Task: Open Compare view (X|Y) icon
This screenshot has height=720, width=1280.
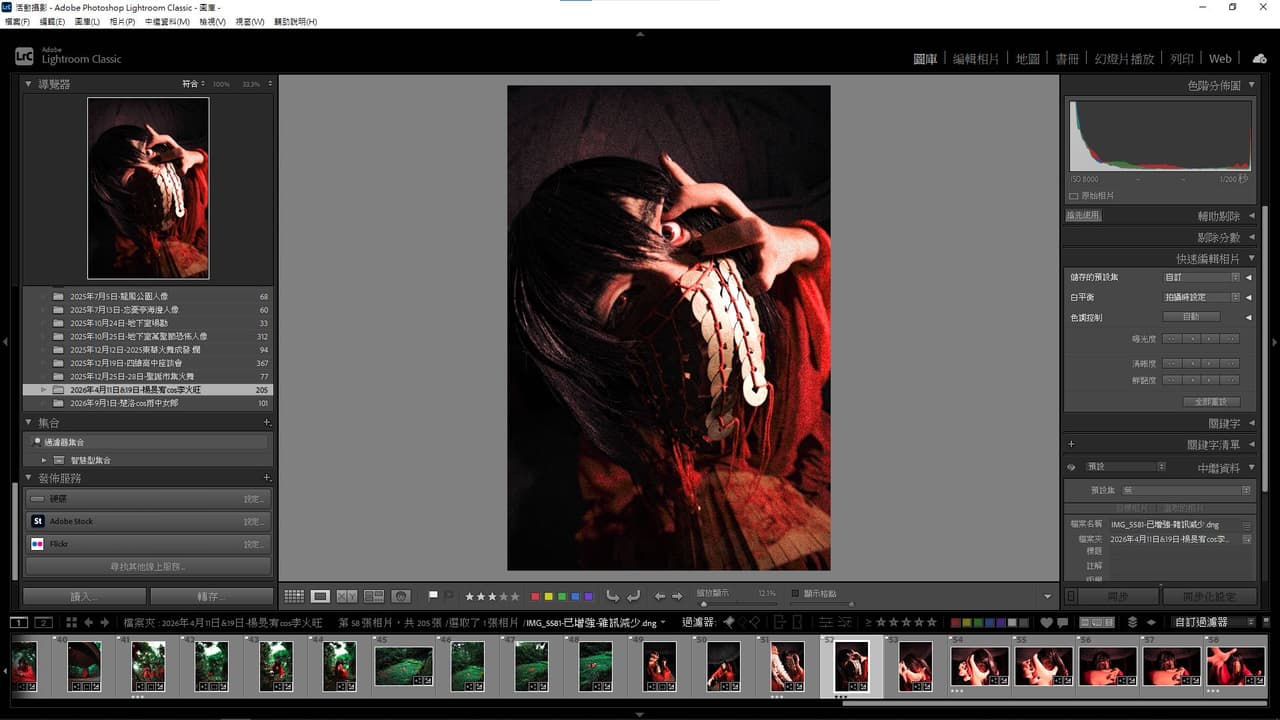Action: pos(347,596)
